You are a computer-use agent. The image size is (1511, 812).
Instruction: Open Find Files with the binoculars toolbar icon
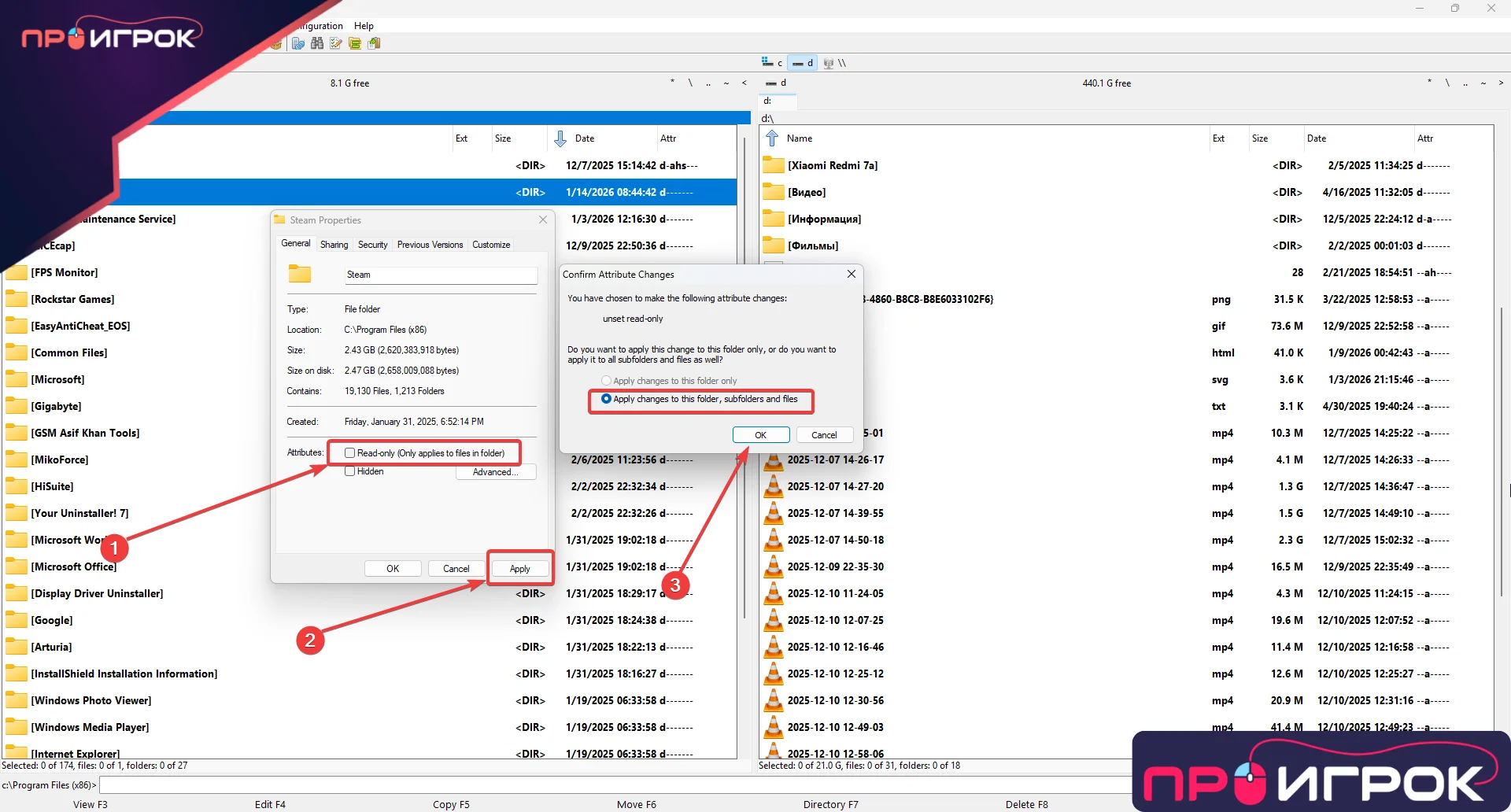[x=317, y=43]
